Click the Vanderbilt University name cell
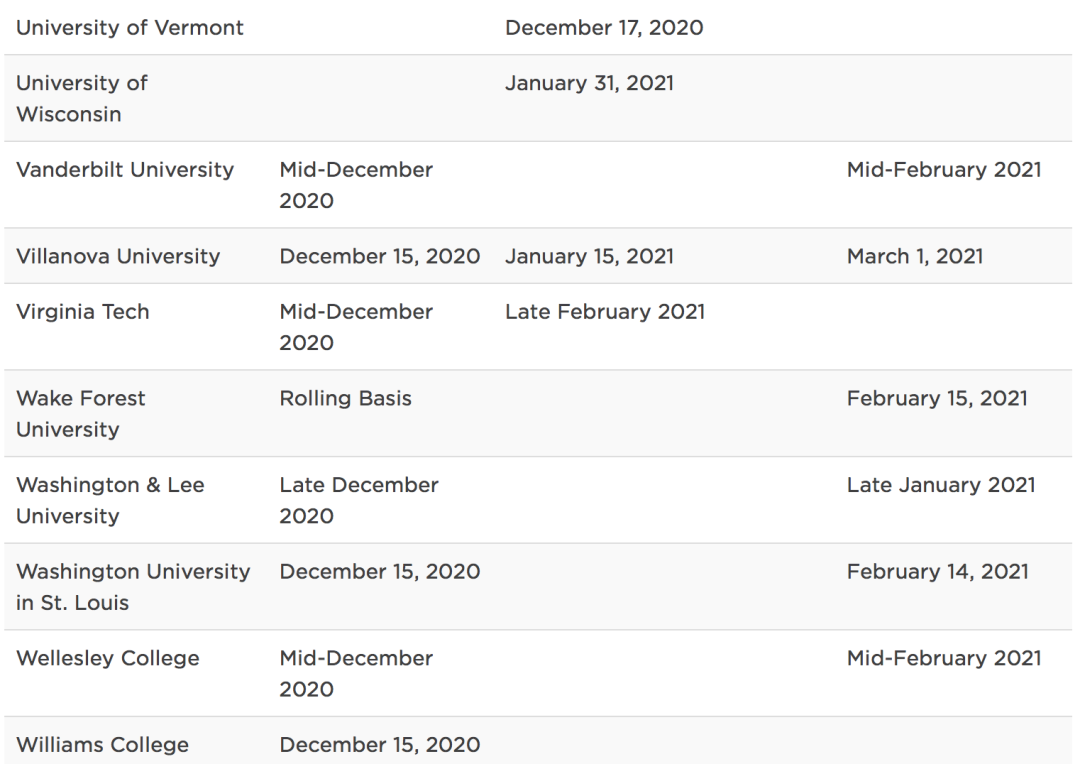Viewport: 1080px width, 764px height. point(125,170)
